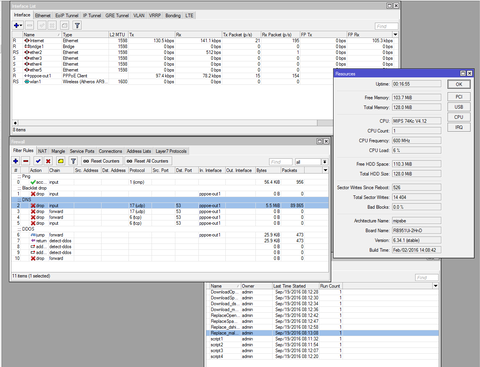Viewport: 480px width, 367px height.
Task: Select the 'Ping' comment row in Firewall
Action: tap(170, 176)
